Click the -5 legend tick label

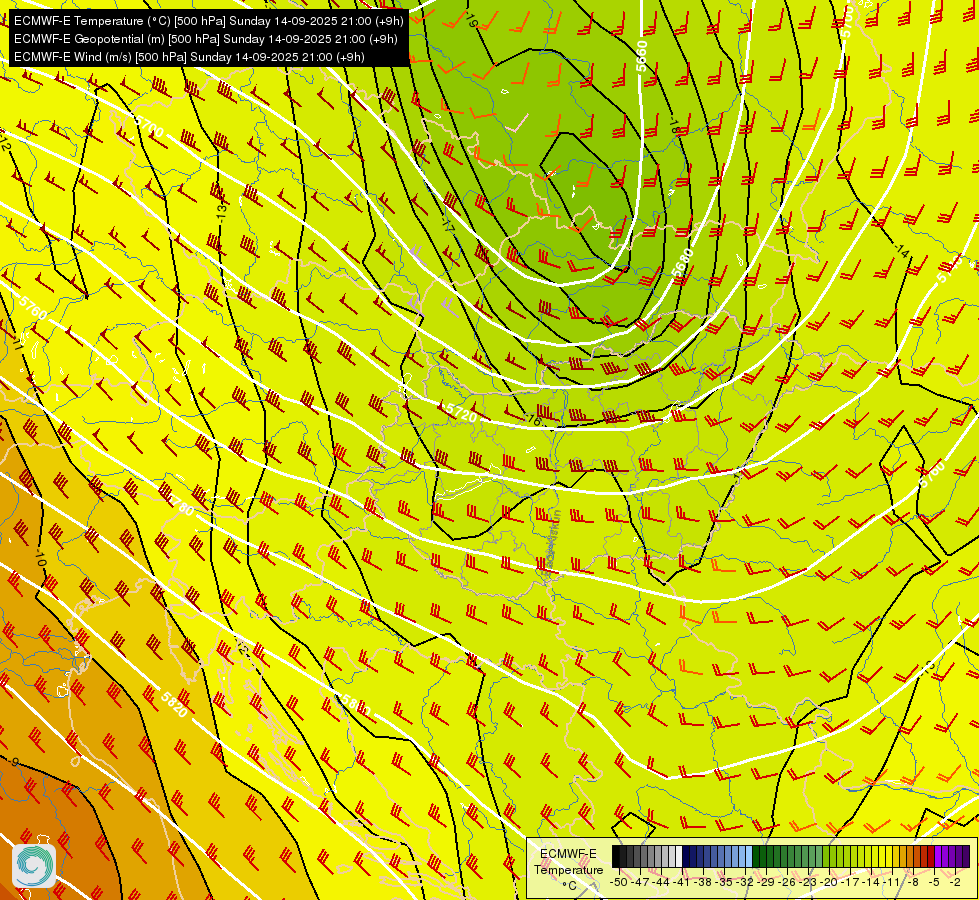(x=934, y=883)
